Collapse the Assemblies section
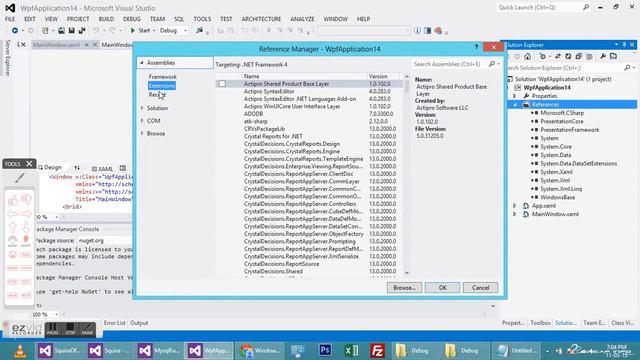This screenshot has height=360, width=640. (142, 63)
